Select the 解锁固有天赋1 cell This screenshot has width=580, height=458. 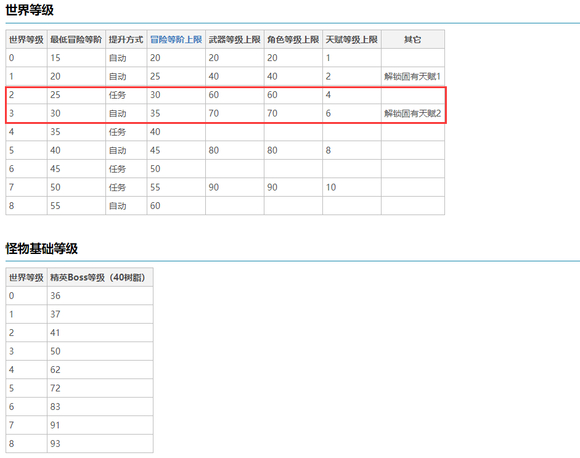point(413,77)
